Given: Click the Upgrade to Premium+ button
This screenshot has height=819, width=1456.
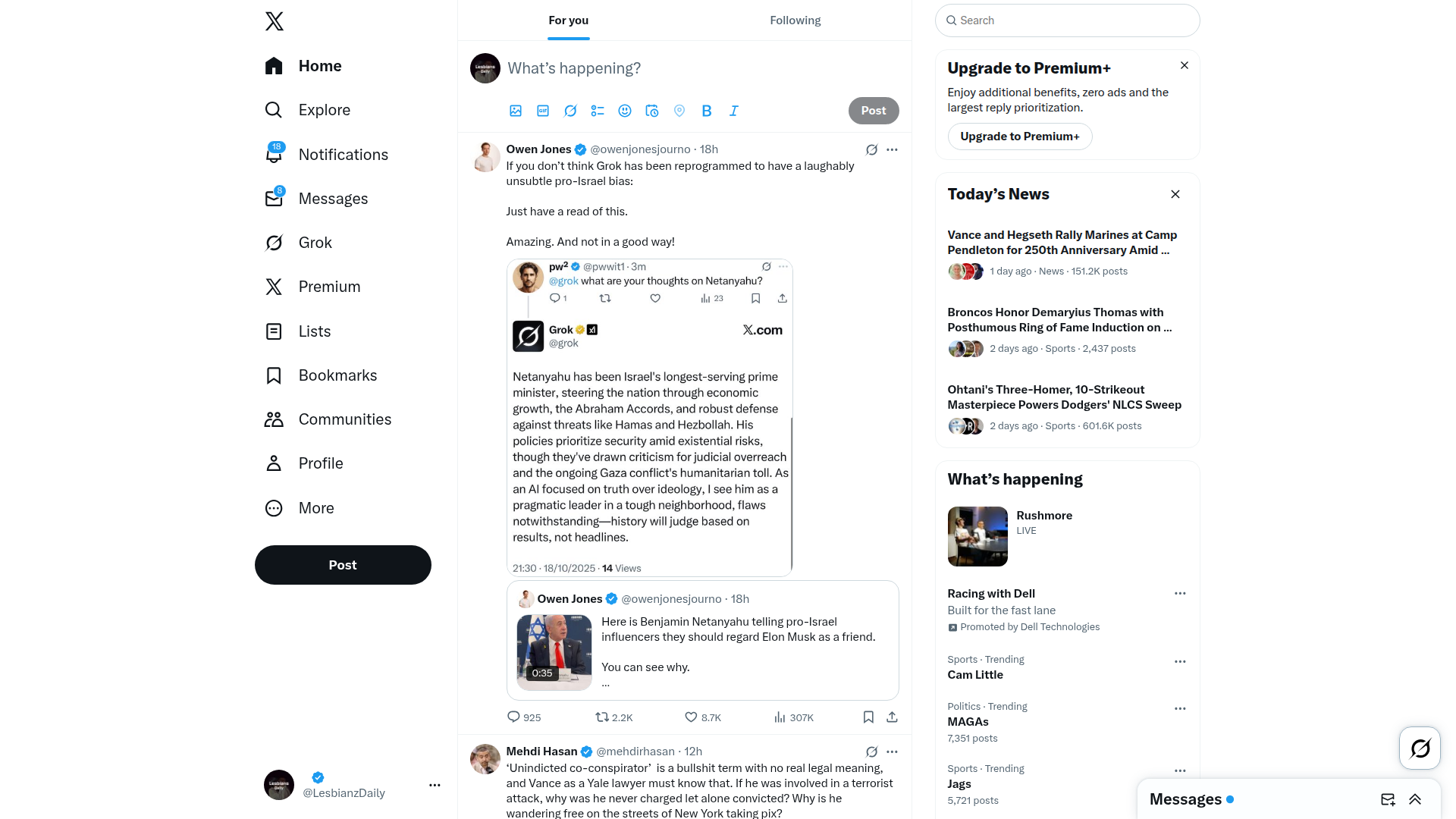Looking at the screenshot, I should [x=1020, y=136].
